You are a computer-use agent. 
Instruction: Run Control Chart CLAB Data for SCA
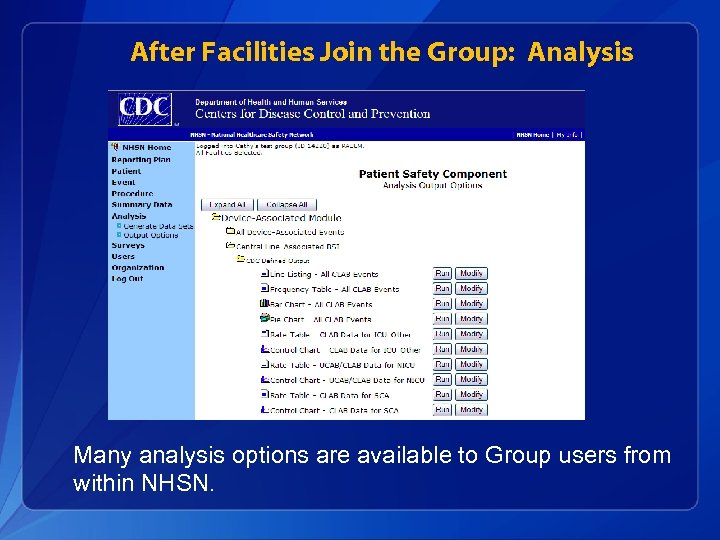pyautogui.click(x=442, y=409)
